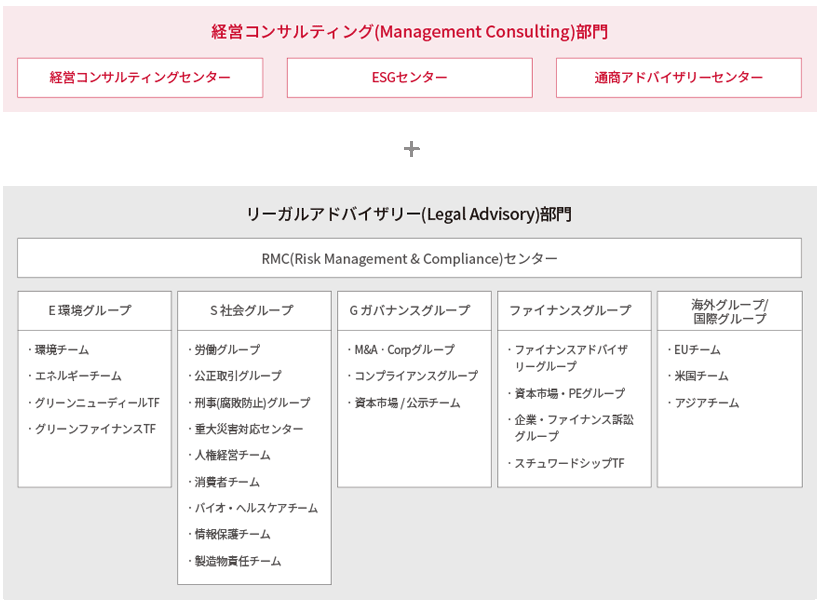Click the 米国チーム item
Image resolution: width=820 pixels, height=610 pixels.
[701, 376]
